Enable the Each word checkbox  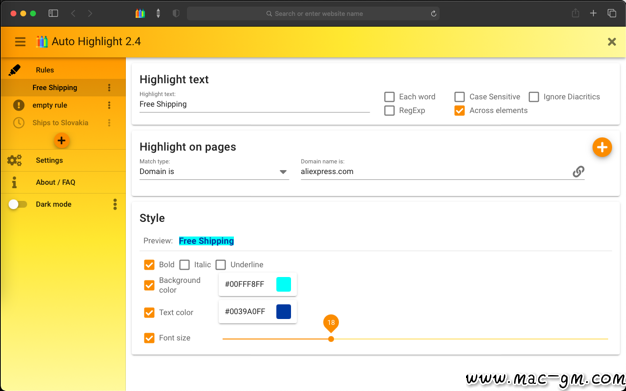coord(389,97)
